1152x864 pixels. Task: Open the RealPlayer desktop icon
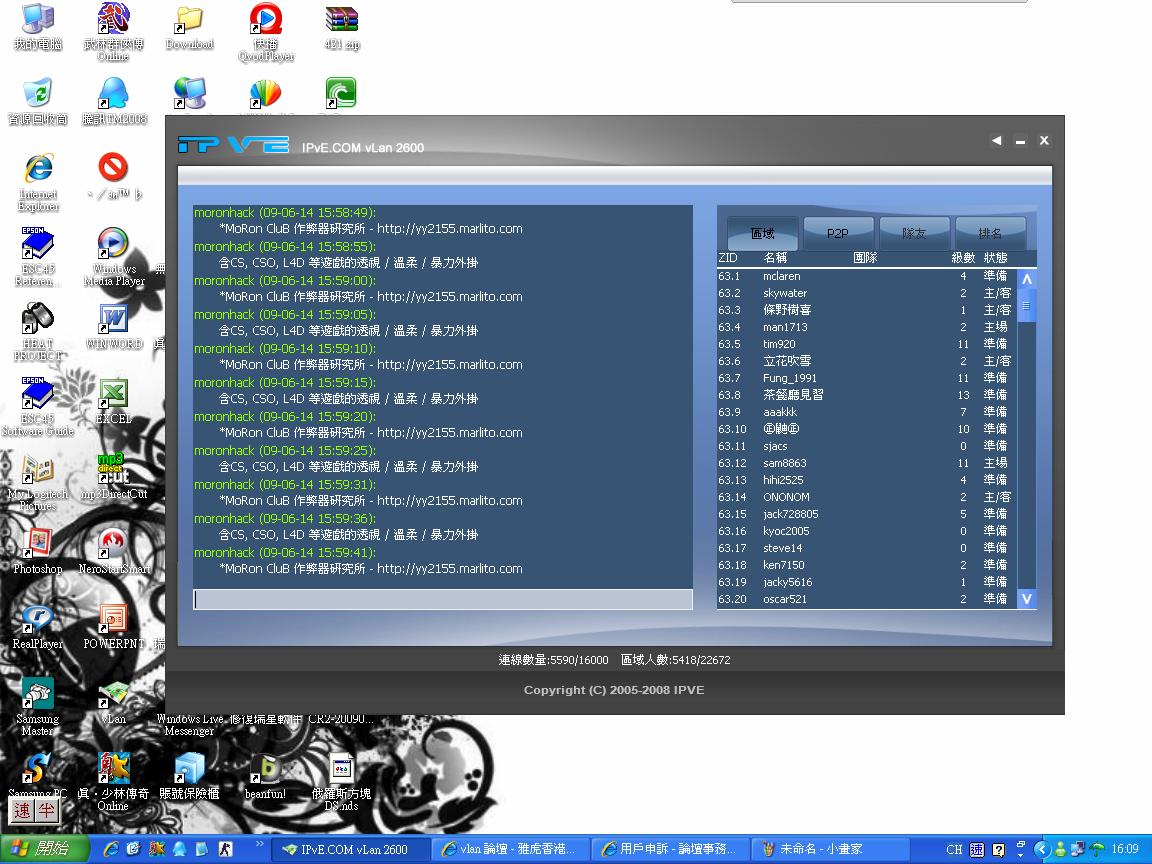pyautogui.click(x=38, y=620)
